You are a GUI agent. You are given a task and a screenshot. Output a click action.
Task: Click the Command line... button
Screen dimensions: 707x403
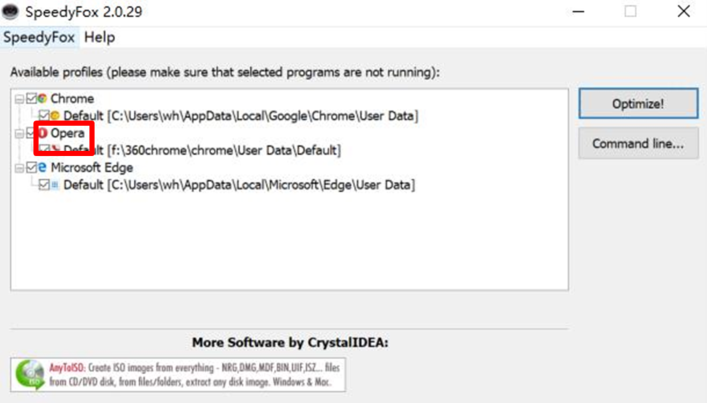[637, 144]
